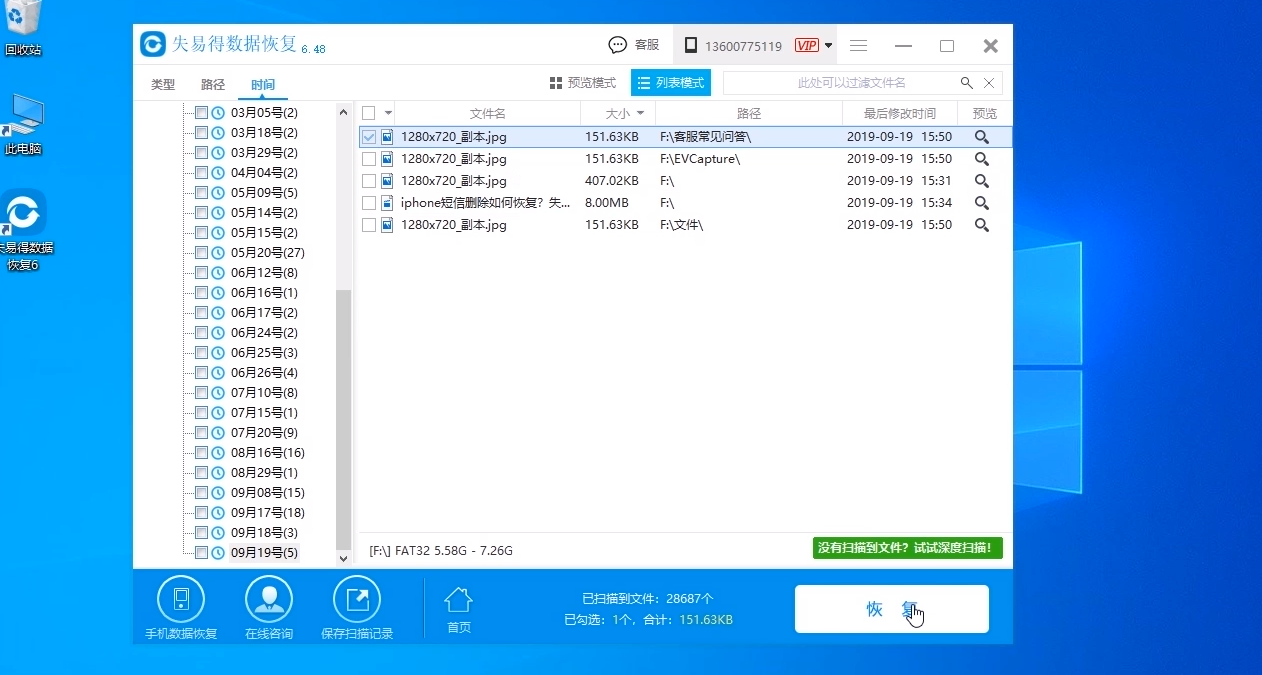Click the 失易得数据恢复 logo in title bar

pos(153,45)
